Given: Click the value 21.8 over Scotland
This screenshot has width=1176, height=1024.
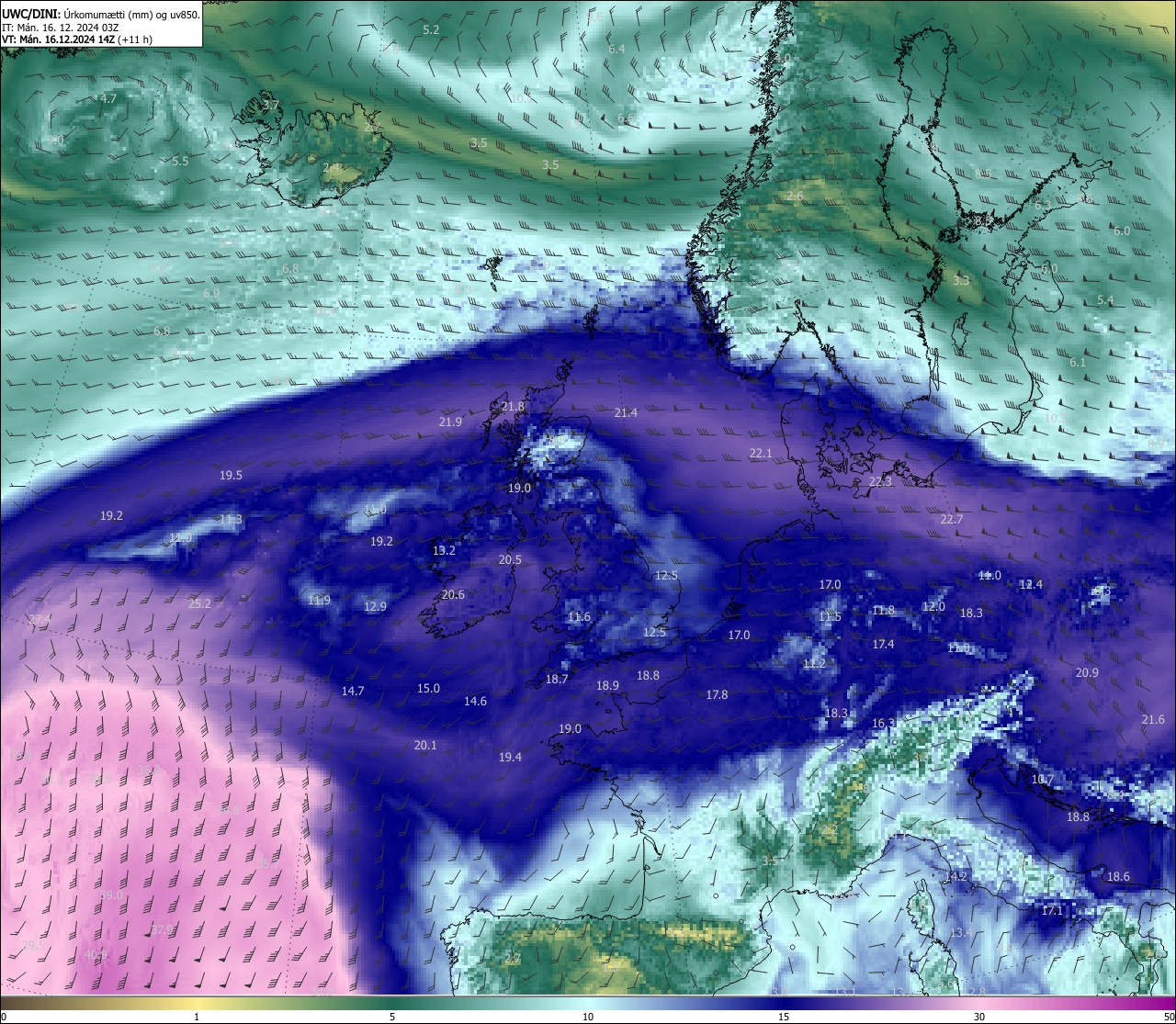Looking at the screenshot, I should 513,406.
